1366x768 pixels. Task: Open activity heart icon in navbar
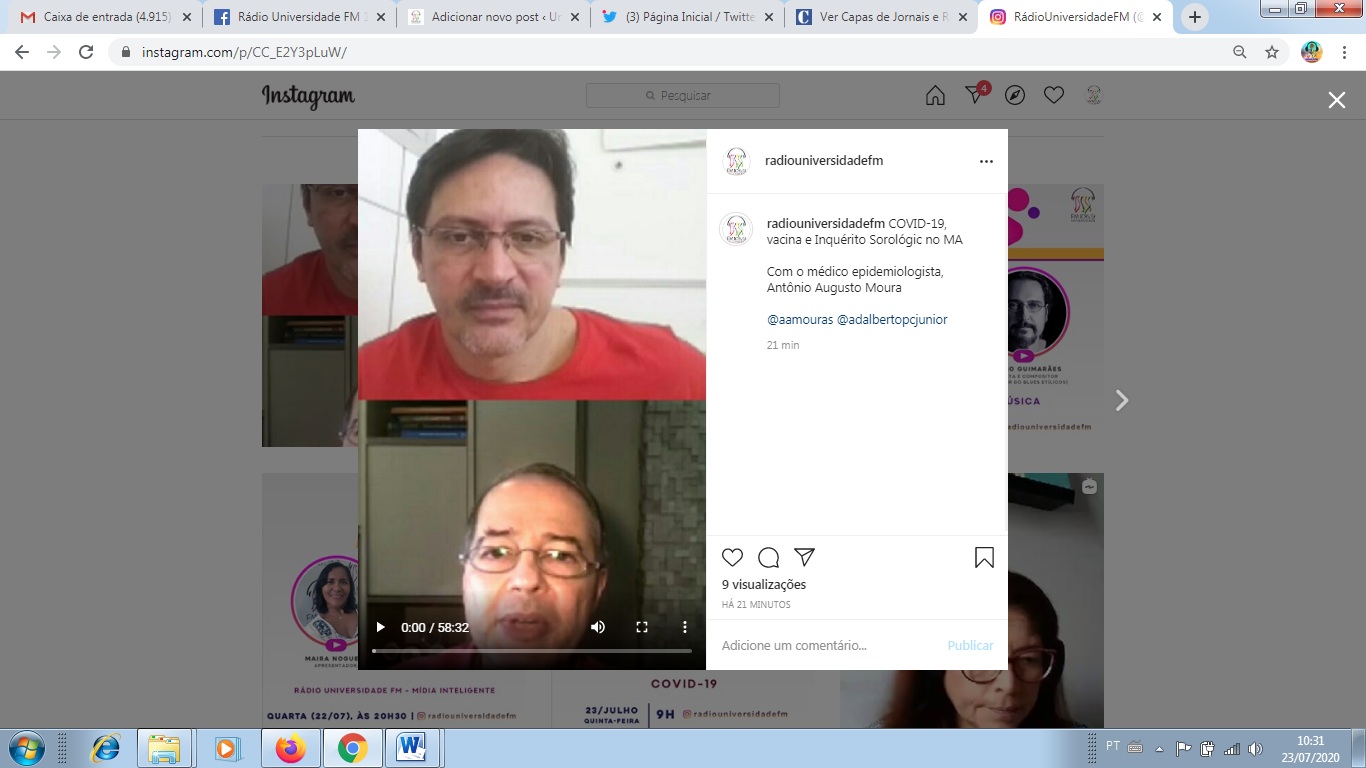click(x=1054, y=95)
